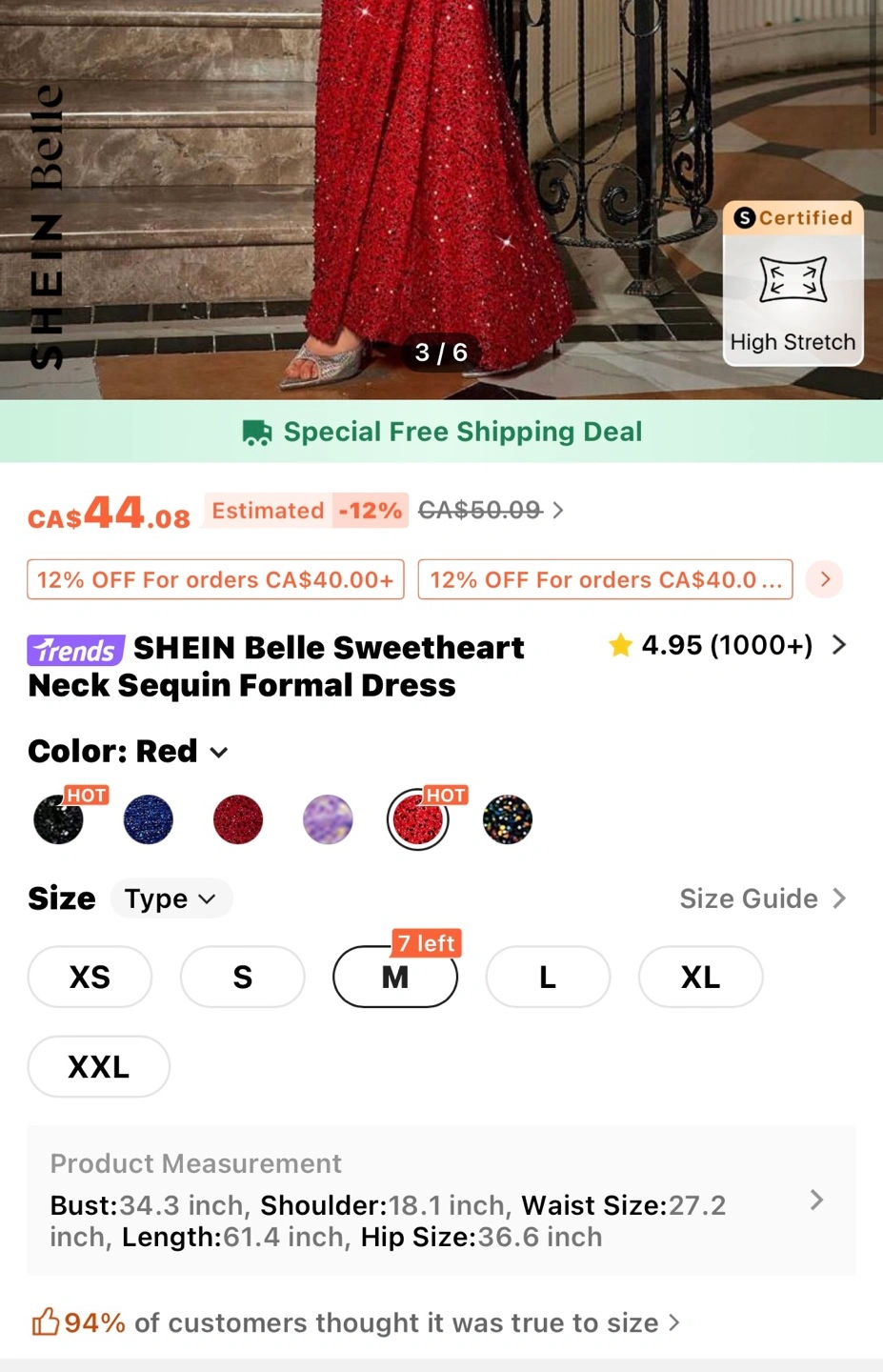Choose the navy blue sequin color swatch
Viewport: 883px width, 1372px height.
(x=149, y=819)
